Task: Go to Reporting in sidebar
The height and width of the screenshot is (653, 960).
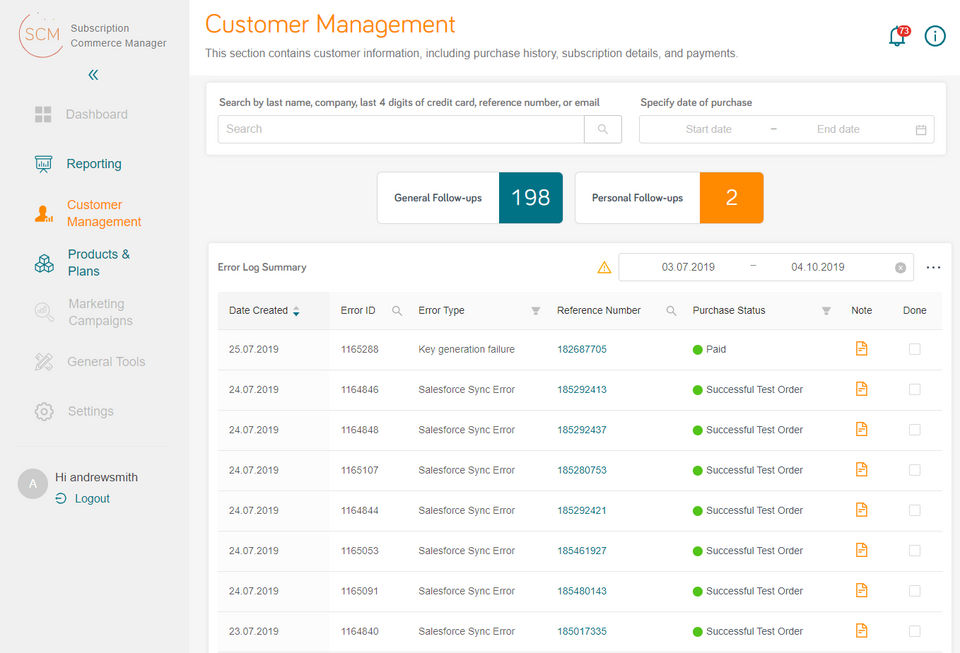Action: (x=93, y=164)
